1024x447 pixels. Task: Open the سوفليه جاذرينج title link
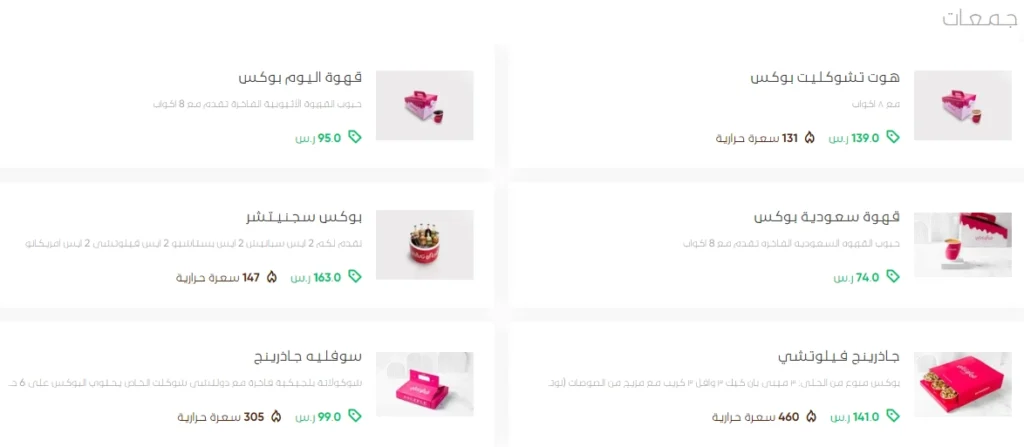point(307,357)
